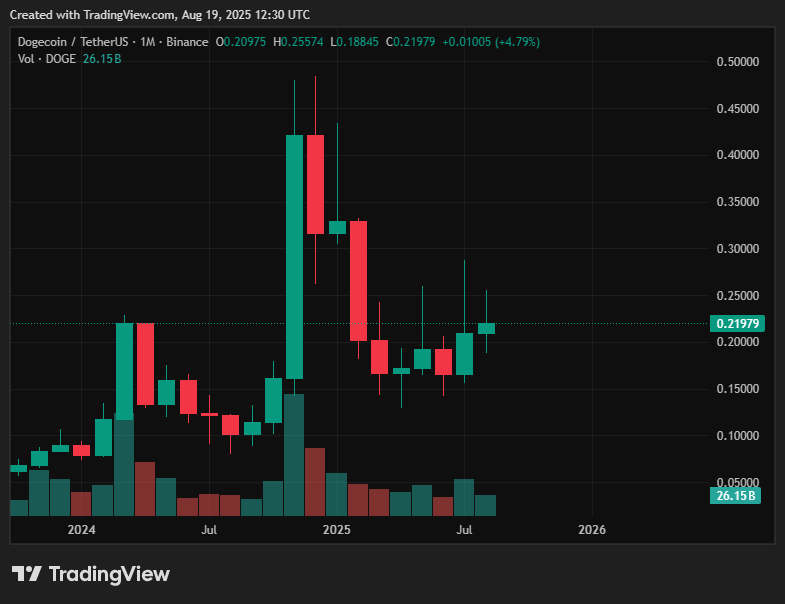785x604 pixels.
Task: Select the latest rightmost green candle
Action: [486, 328]
